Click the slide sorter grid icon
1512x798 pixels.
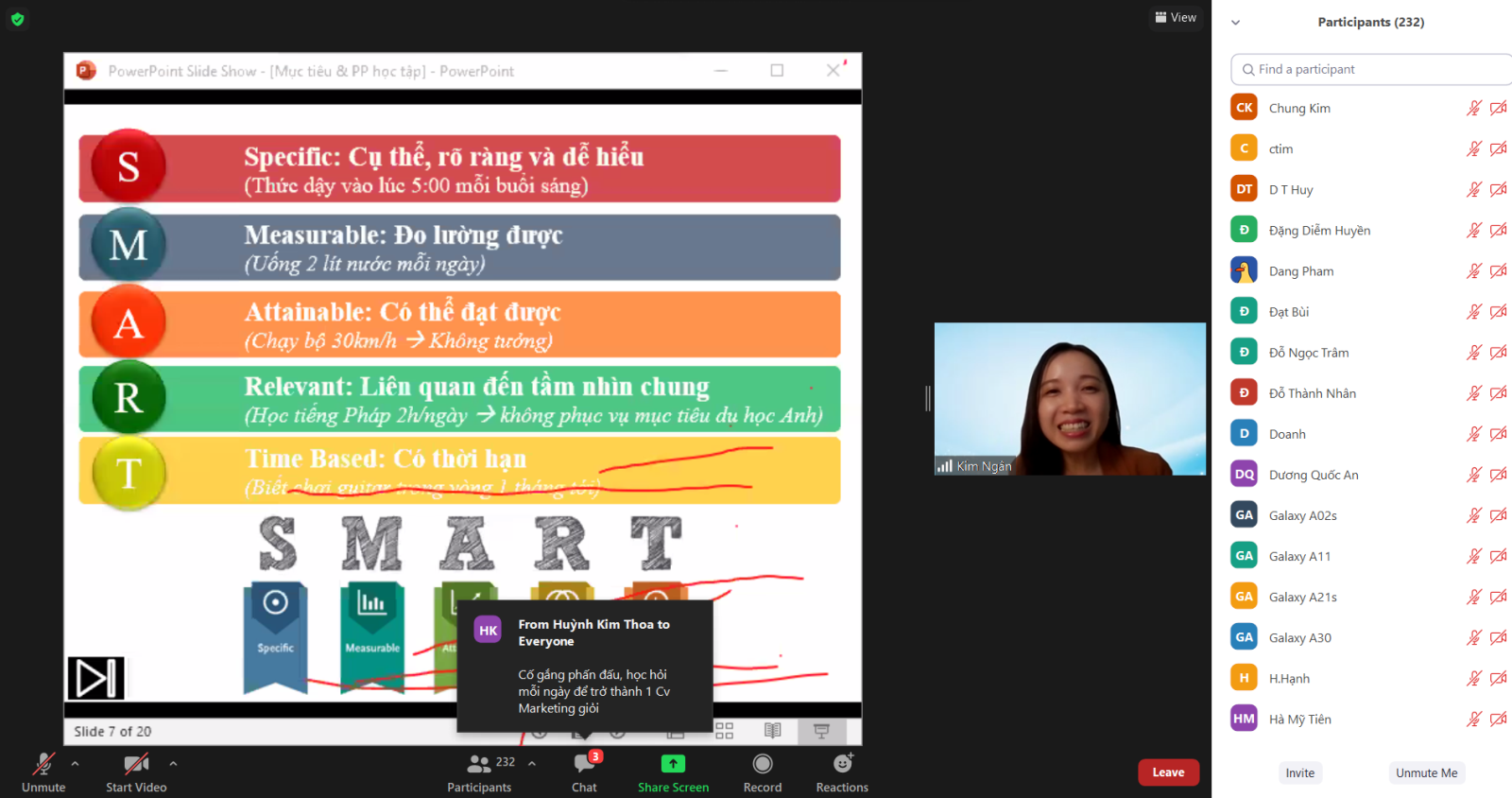(x=724, y=731)
